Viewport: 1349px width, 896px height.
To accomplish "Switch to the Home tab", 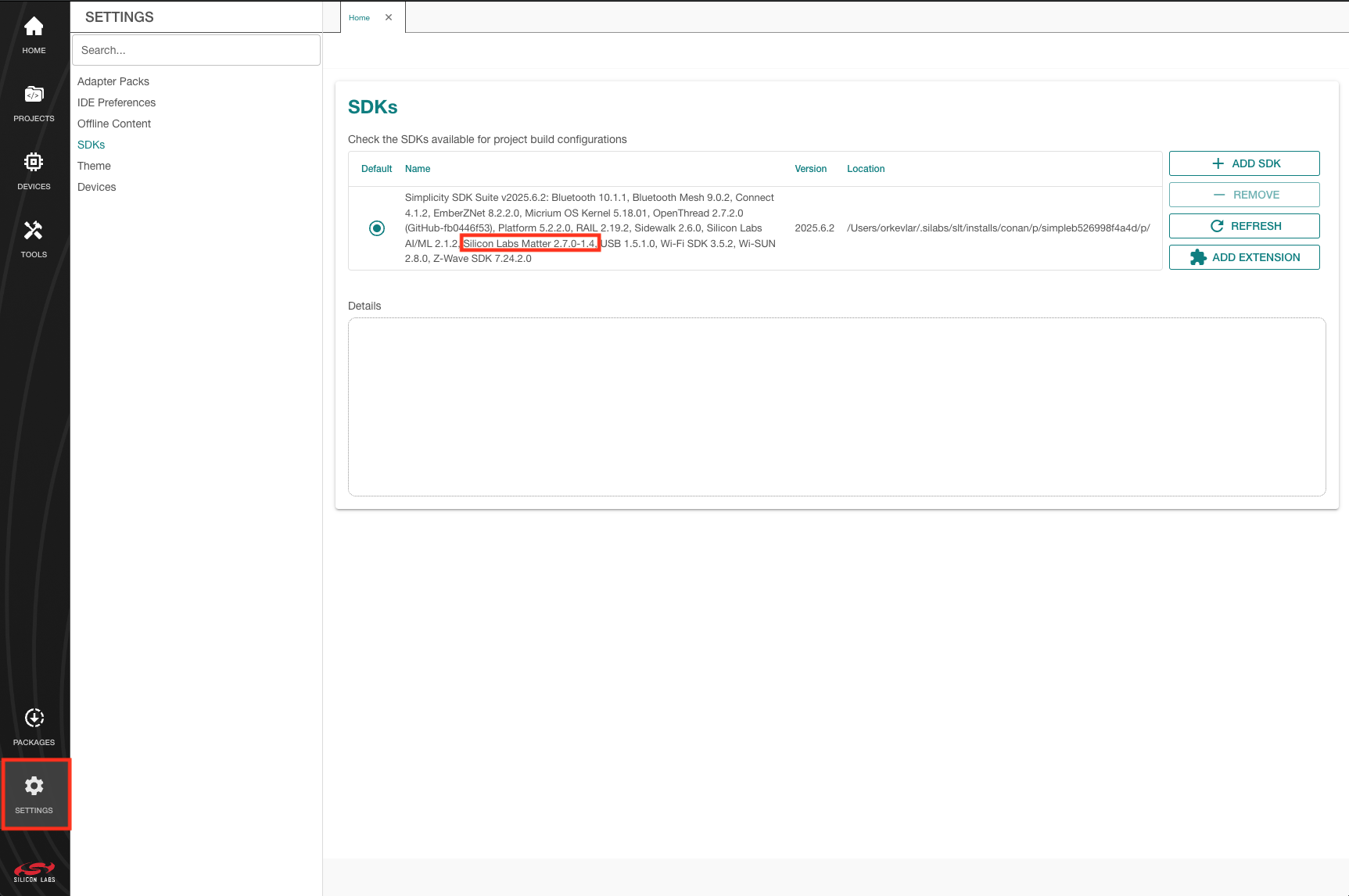I will (x=360, y=17).
